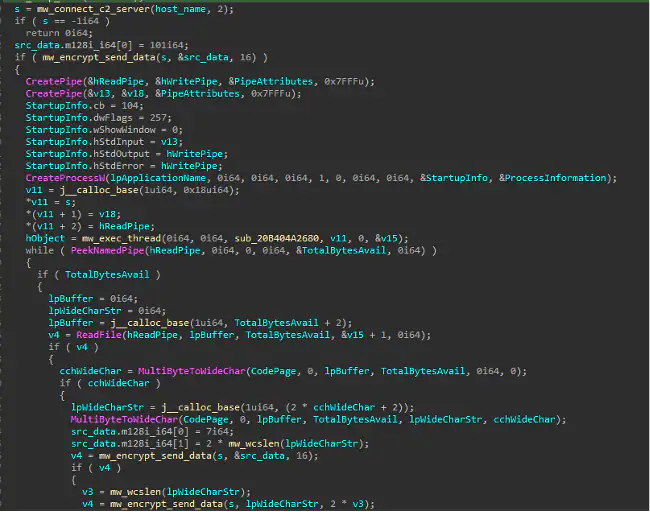Image resolution: width=650 pixels, height=512 pixels.
Task: Select the &hWritePipe argument in CreatePipe
Action: (x=186, y=81)
